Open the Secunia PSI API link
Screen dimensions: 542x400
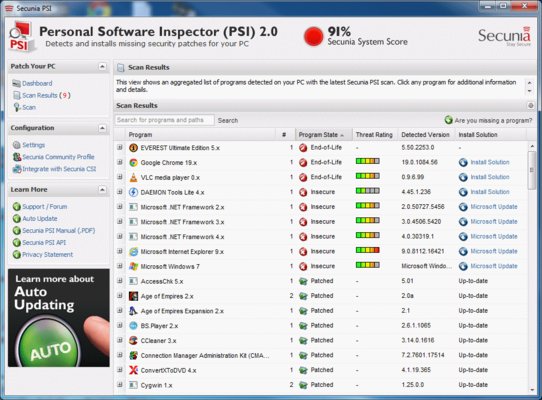tap(44, 243)
